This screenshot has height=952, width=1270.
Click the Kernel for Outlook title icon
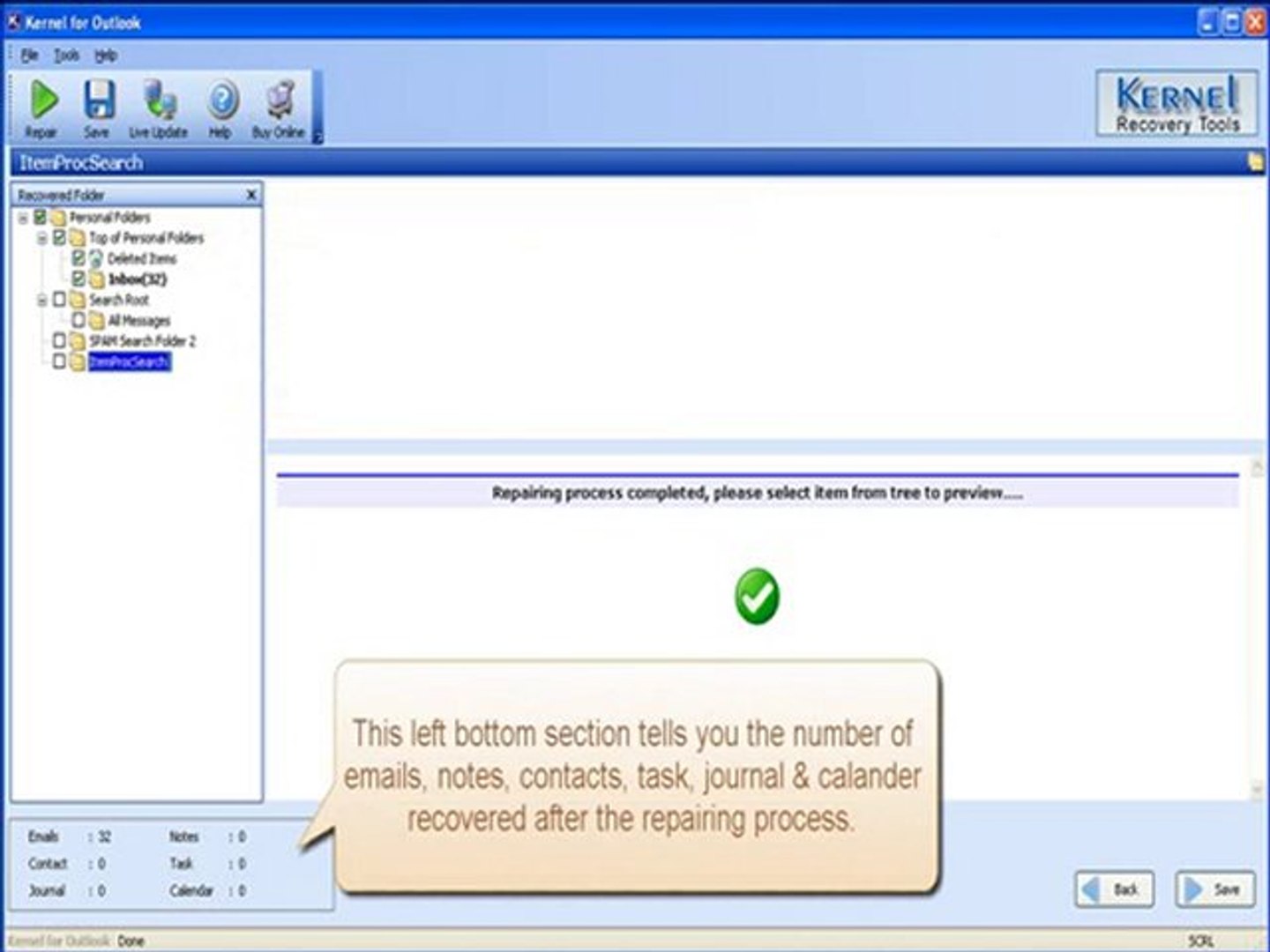(x=13, y=22)
